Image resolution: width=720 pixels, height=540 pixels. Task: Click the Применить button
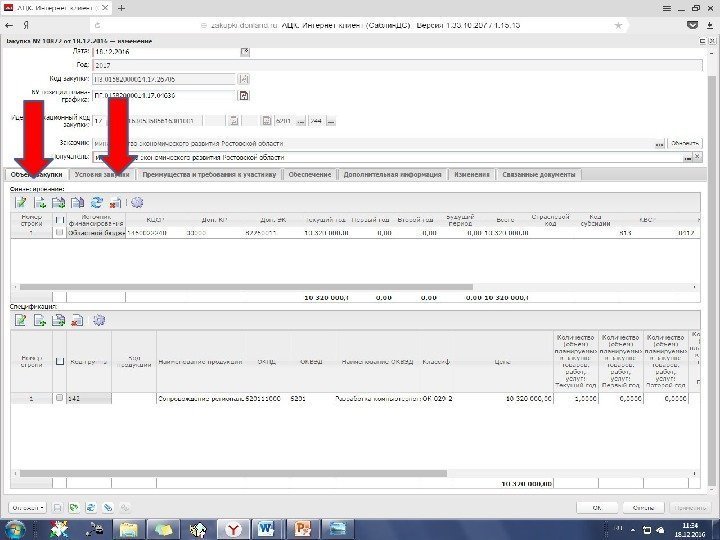[x=691, y=508]
